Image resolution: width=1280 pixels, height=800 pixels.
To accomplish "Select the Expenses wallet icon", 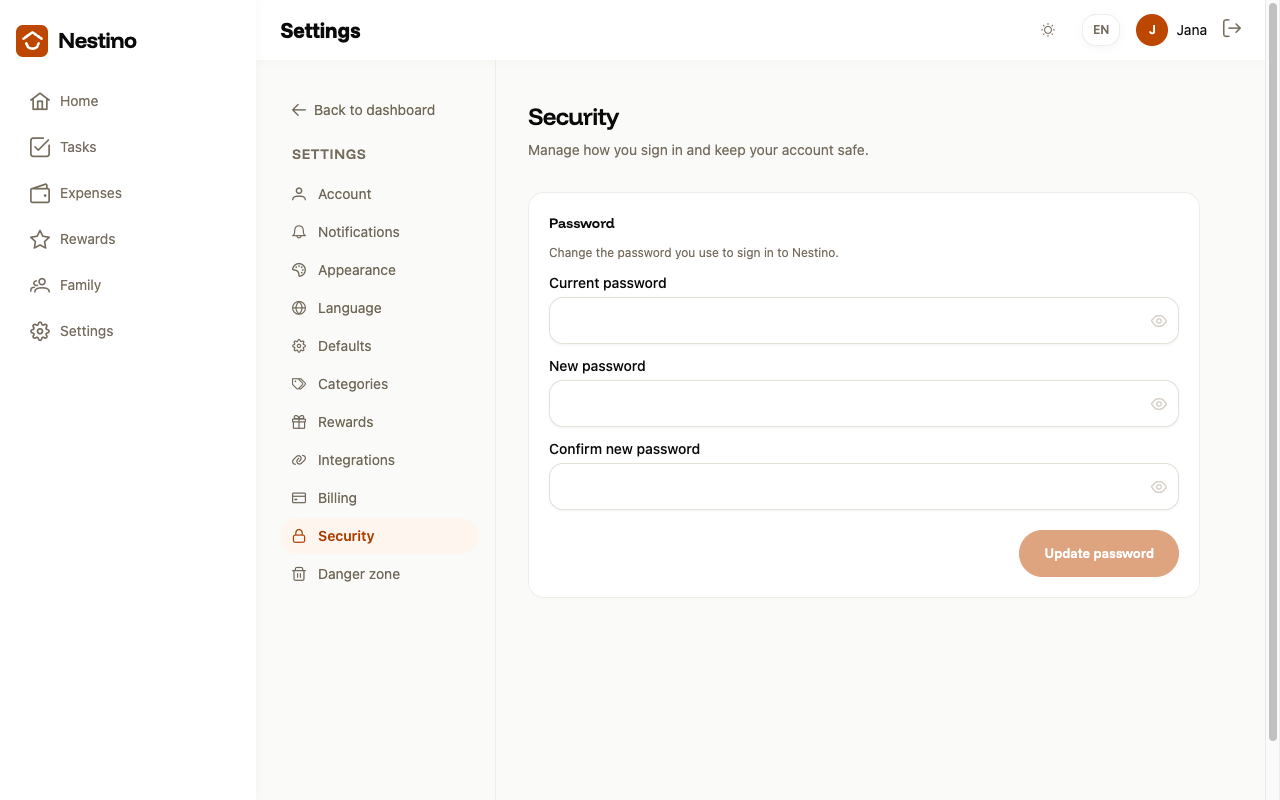I will (x=40, y=193).
